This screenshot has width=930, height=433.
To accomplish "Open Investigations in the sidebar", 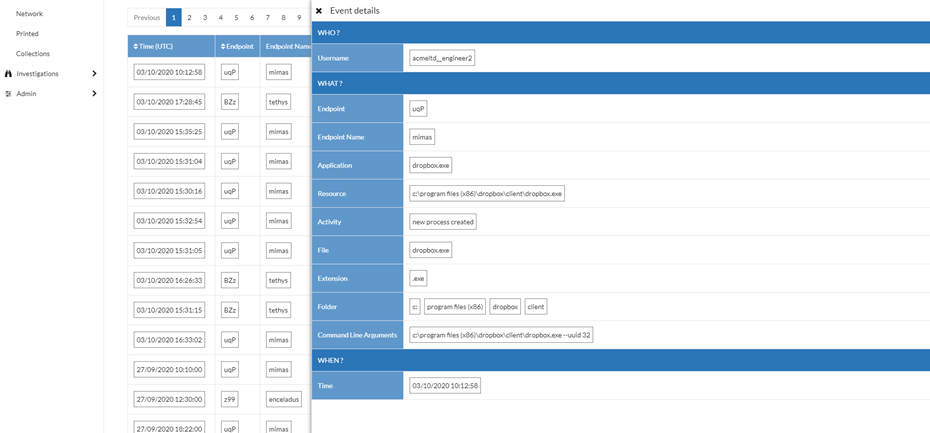I will click(37, 74).
